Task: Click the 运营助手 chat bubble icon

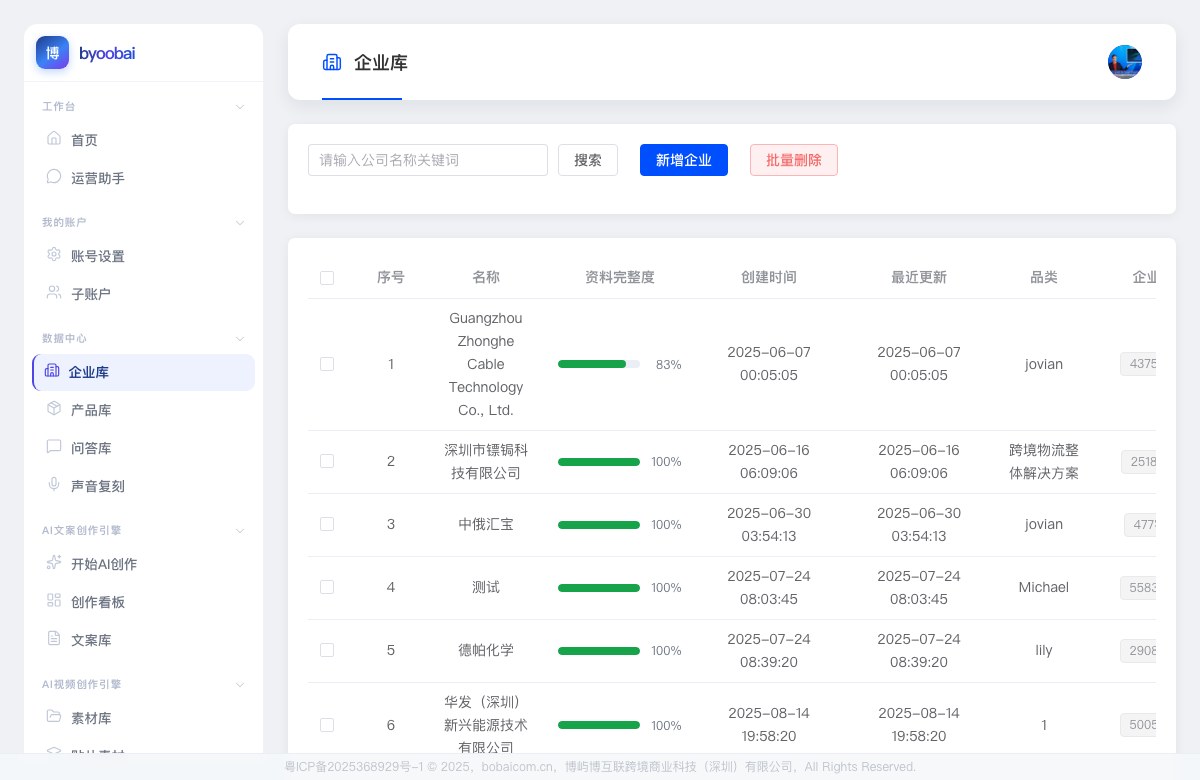Action: [x=54, y=177]
